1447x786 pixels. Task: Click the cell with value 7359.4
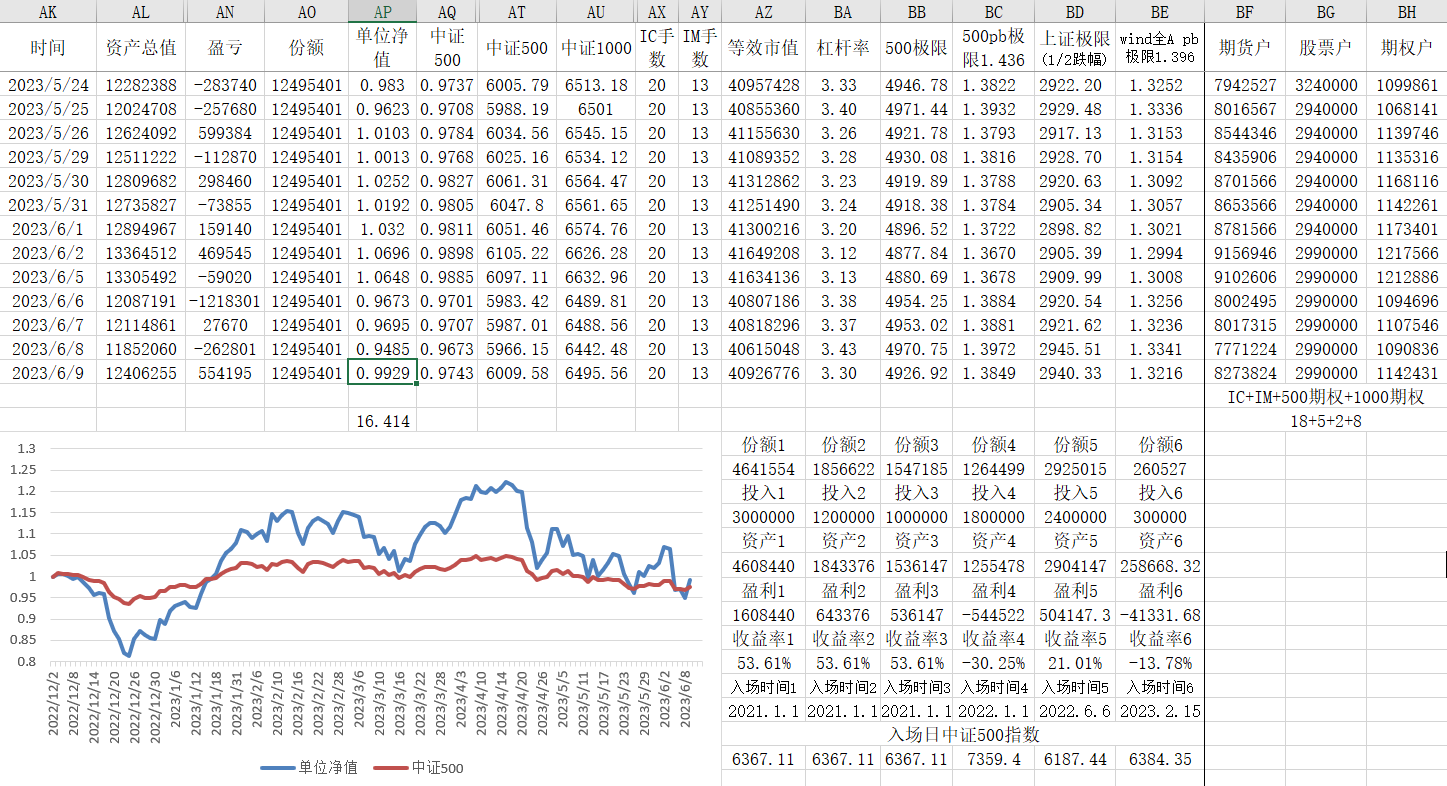pyautogui.click(x=993, y=759)
